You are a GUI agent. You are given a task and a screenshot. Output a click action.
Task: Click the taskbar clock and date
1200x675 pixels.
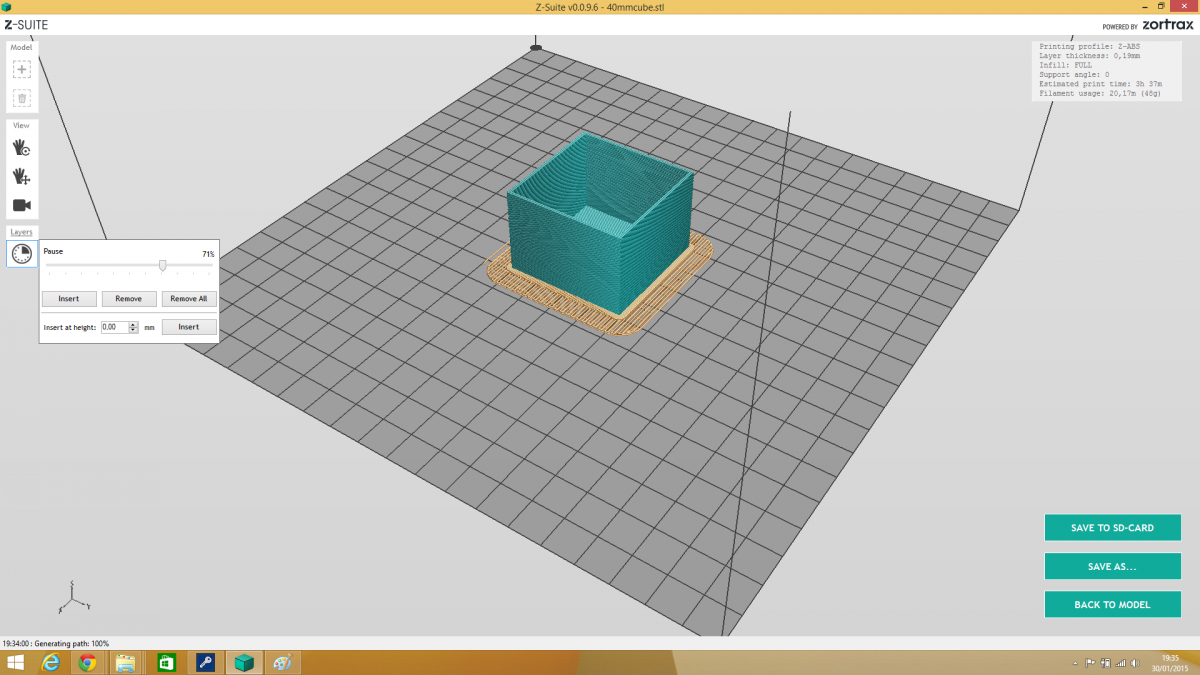tap(1171, 663)
